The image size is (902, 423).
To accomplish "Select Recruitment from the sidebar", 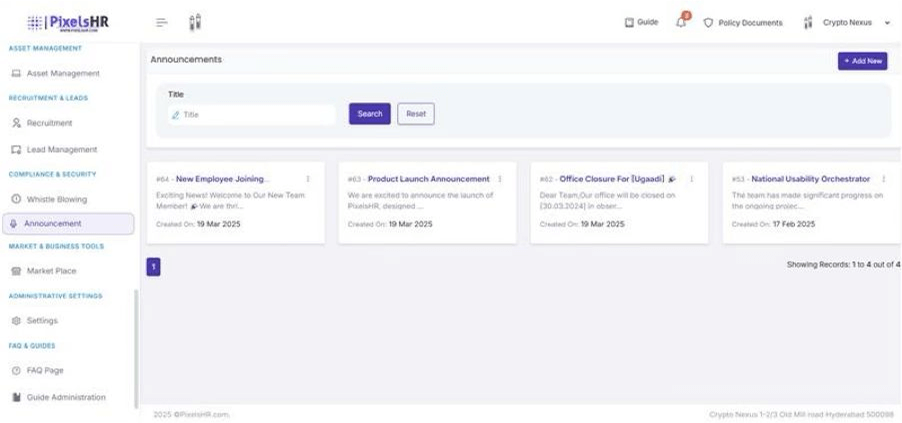I will pos(49,123).
